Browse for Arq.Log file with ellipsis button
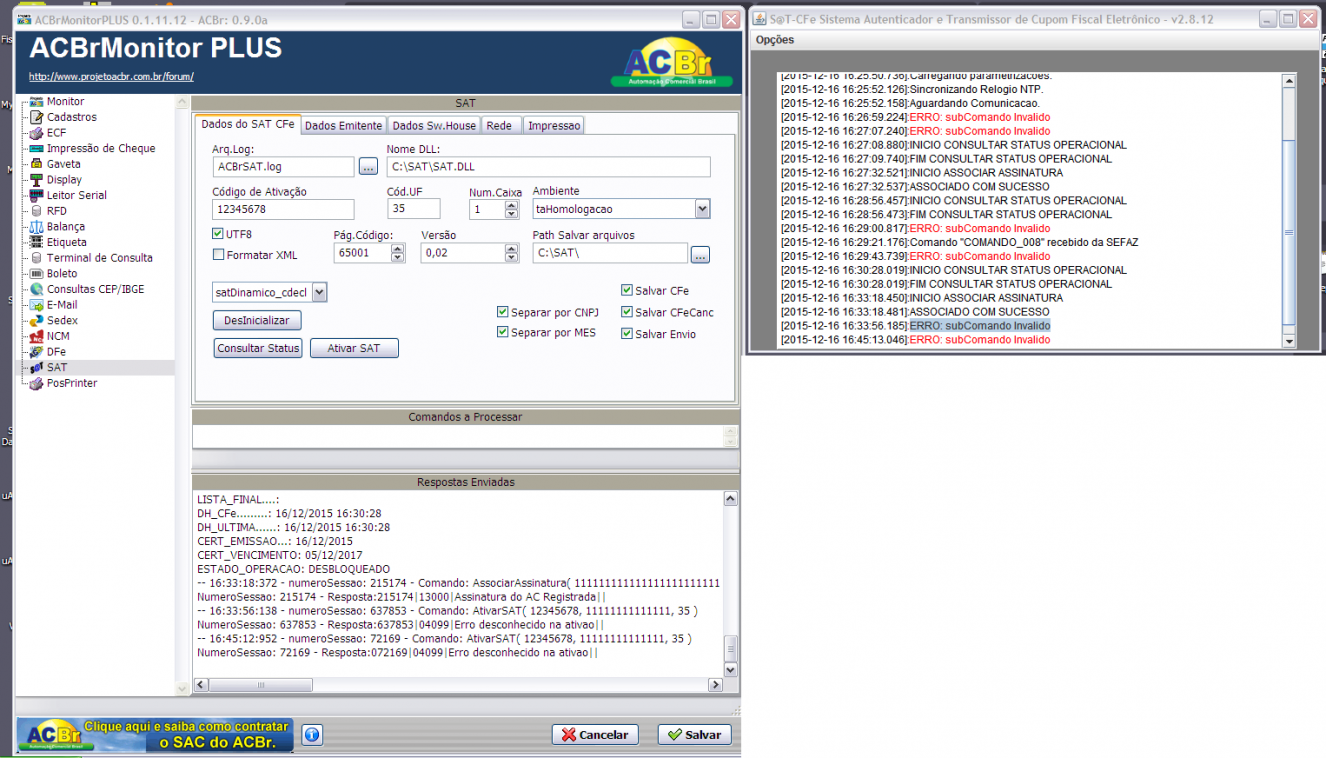This screenshot has width=1326, height=758. click(368, 167)
